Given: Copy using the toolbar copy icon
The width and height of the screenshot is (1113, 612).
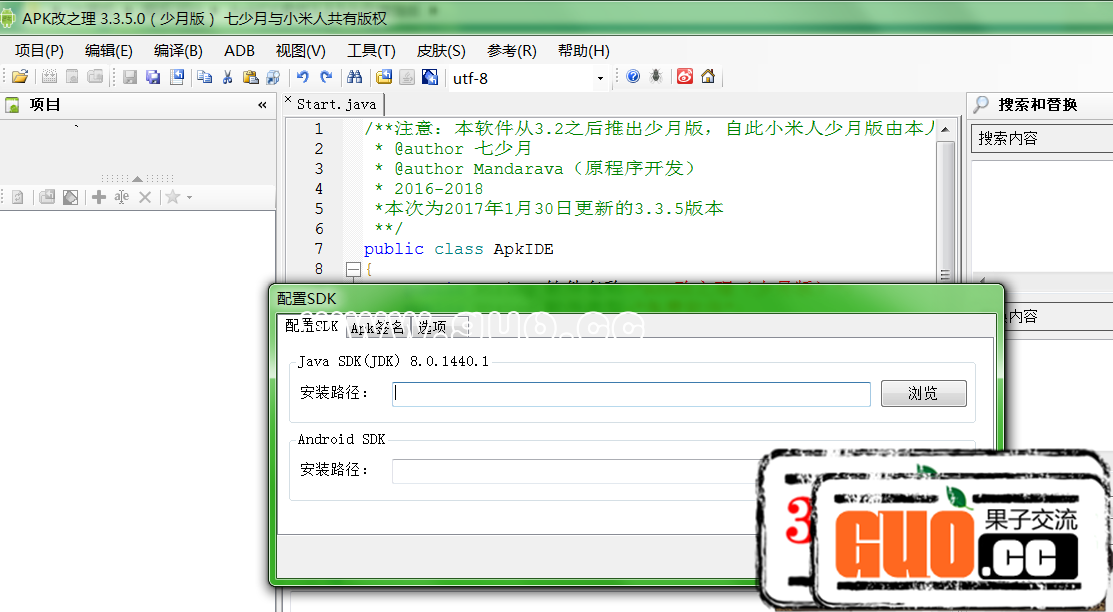Looking at the screenshot, I should tap(204, 77).
